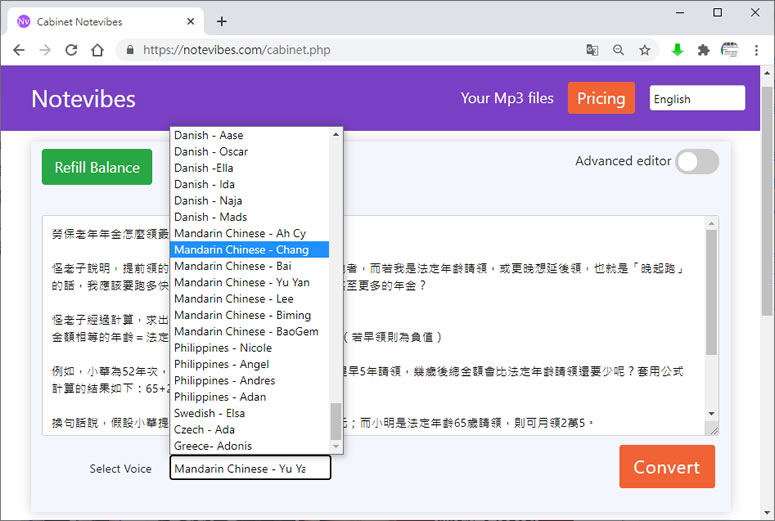Open the green download extension icon
This screenshot has width=775, height=521.
point(677,50)
